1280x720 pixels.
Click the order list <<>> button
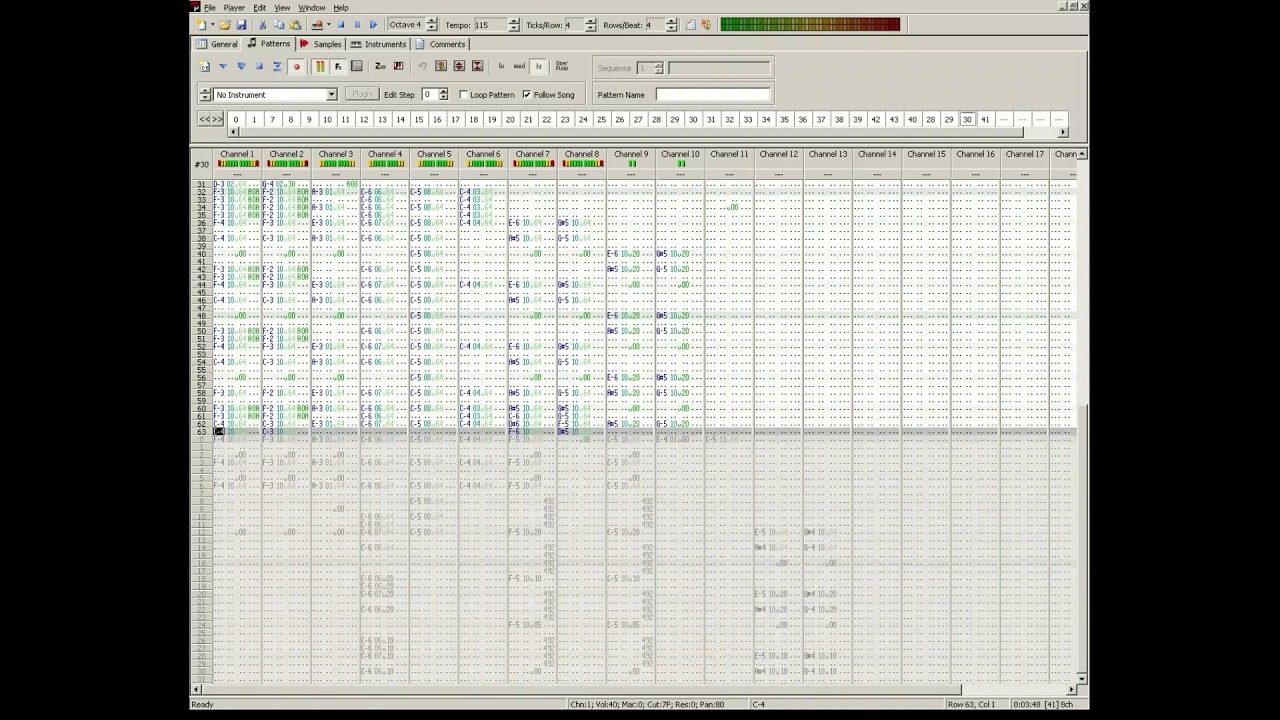click(210, 120)
